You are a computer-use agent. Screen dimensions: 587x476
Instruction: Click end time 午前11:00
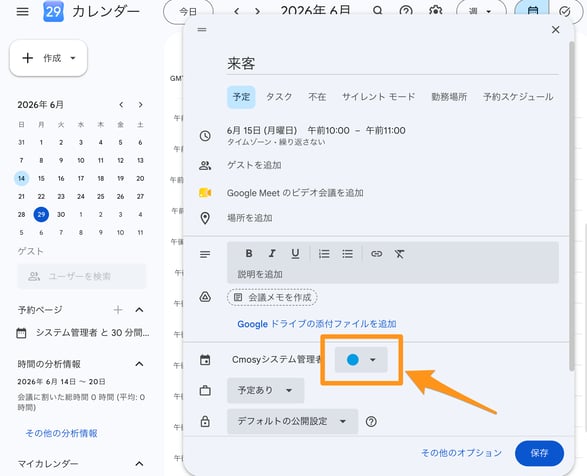[385, 130]
